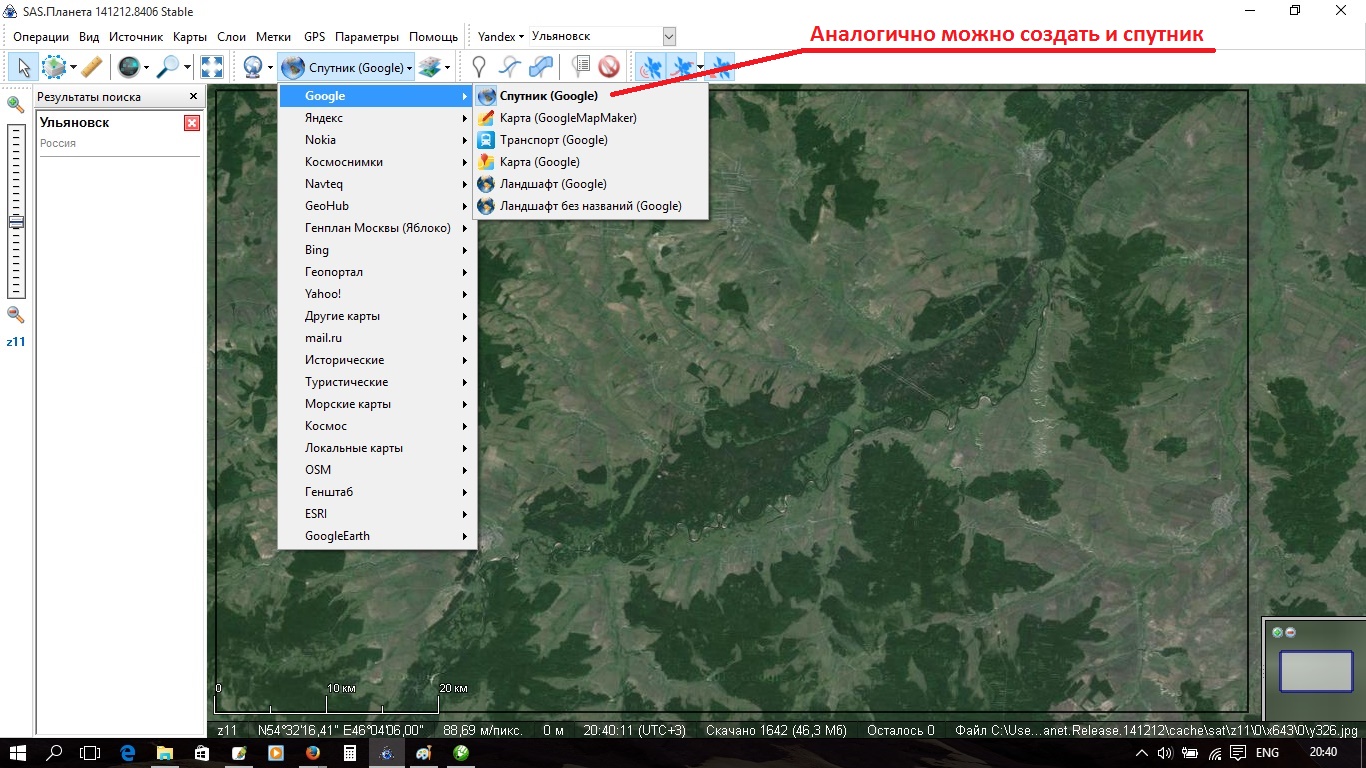Click the add polygon mark icon
1366x768 pixels.
click(x=541, y=67)
